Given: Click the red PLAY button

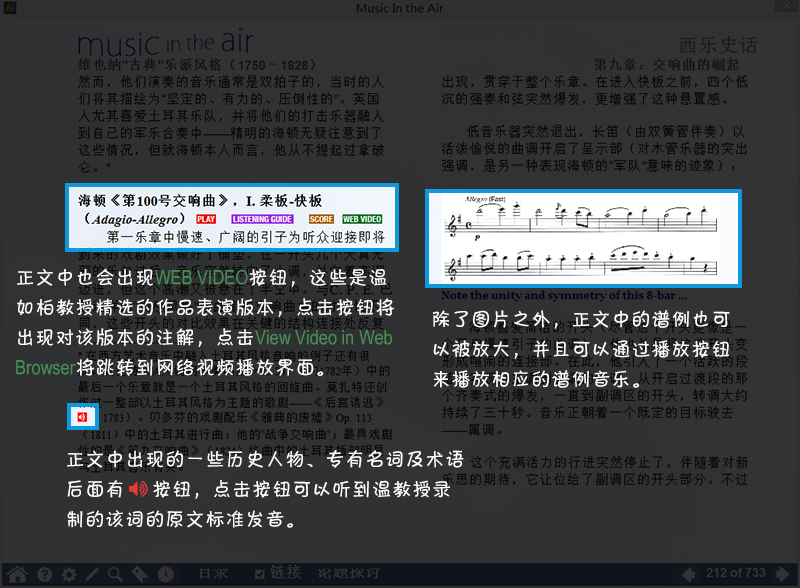Looking at the screenshot, I should tap(206, 219).
